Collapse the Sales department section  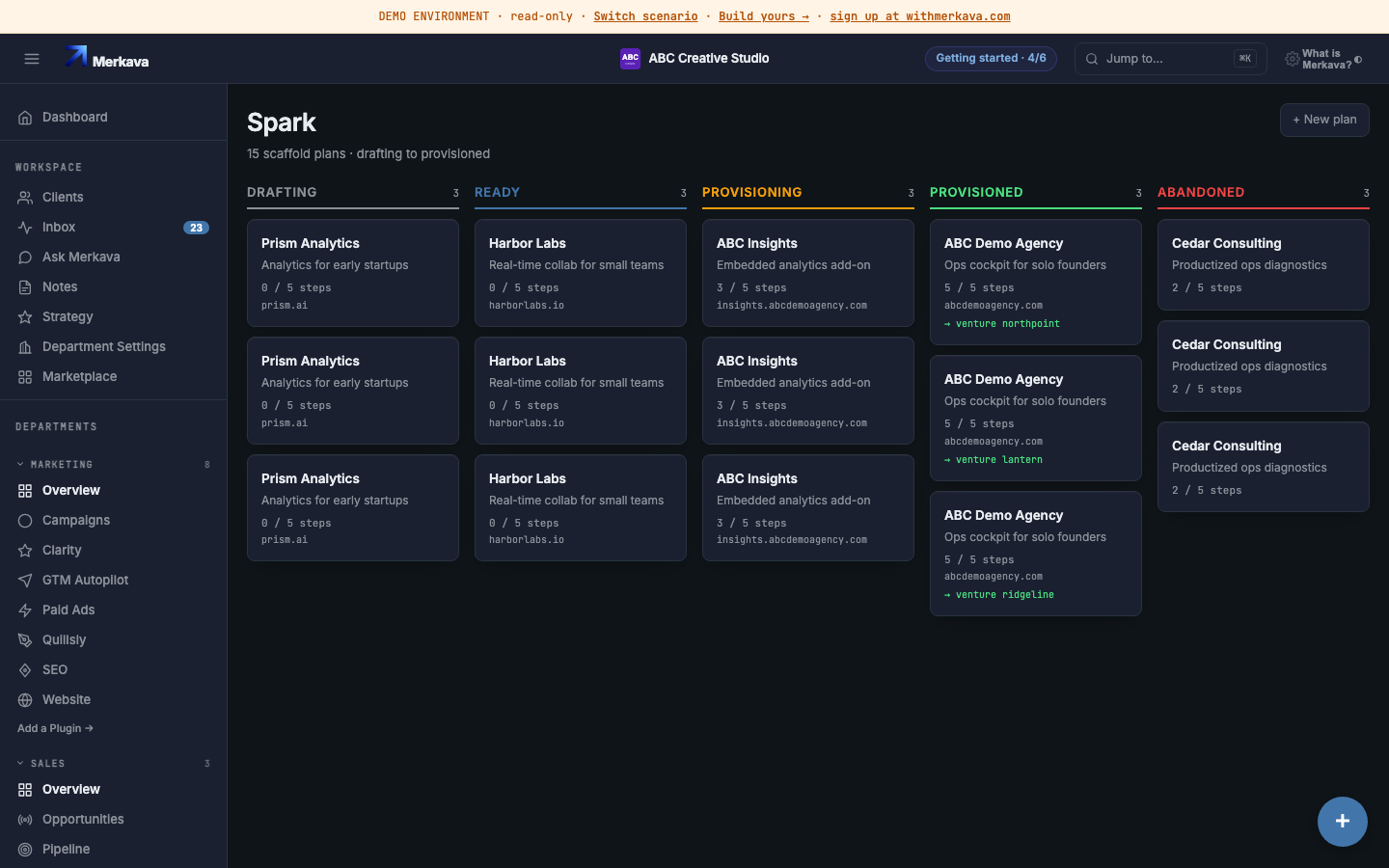pos(113,764)
